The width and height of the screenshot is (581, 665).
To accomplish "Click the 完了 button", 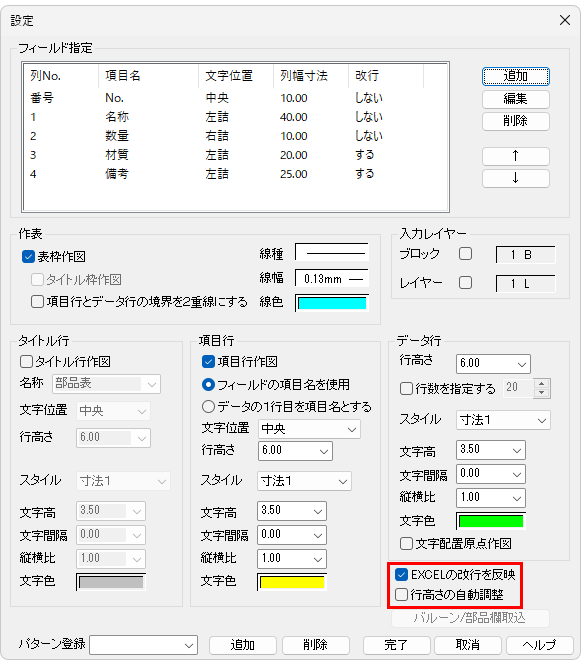I will pos(397,645).
